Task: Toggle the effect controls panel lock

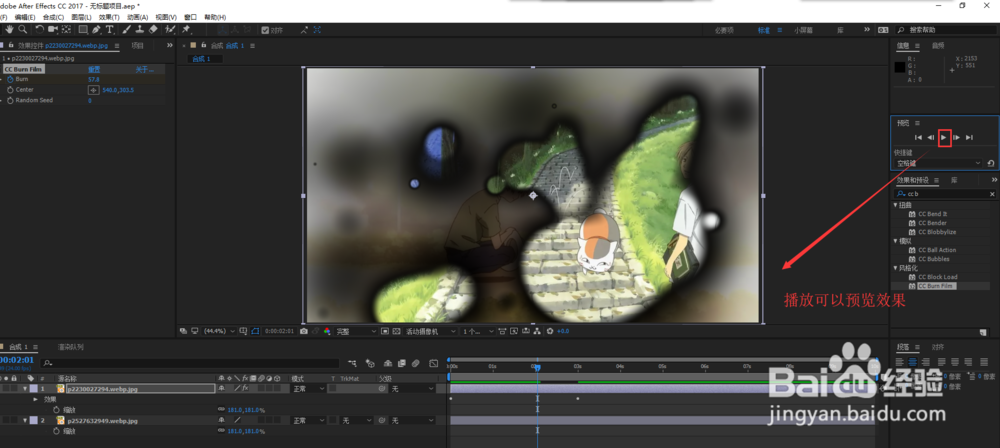Action: point(11,45)
